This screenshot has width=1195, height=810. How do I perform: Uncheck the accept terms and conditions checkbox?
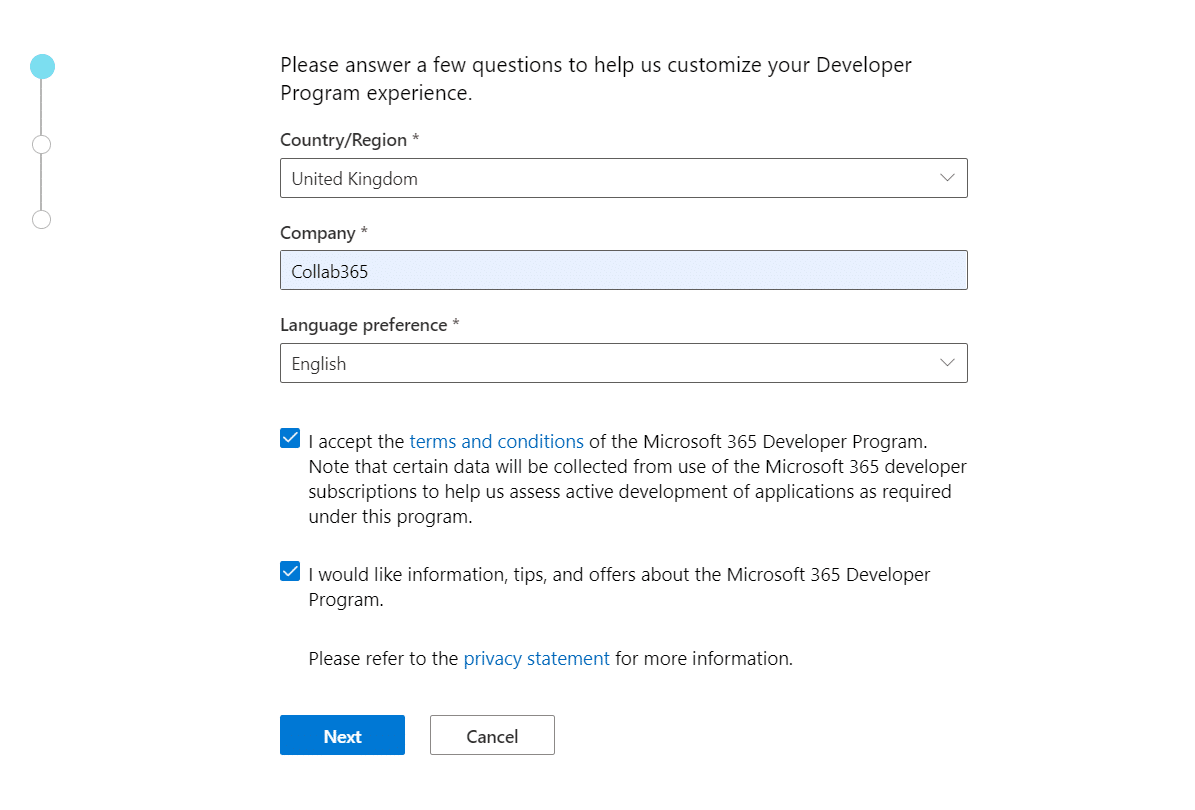(x=290, y=438)
